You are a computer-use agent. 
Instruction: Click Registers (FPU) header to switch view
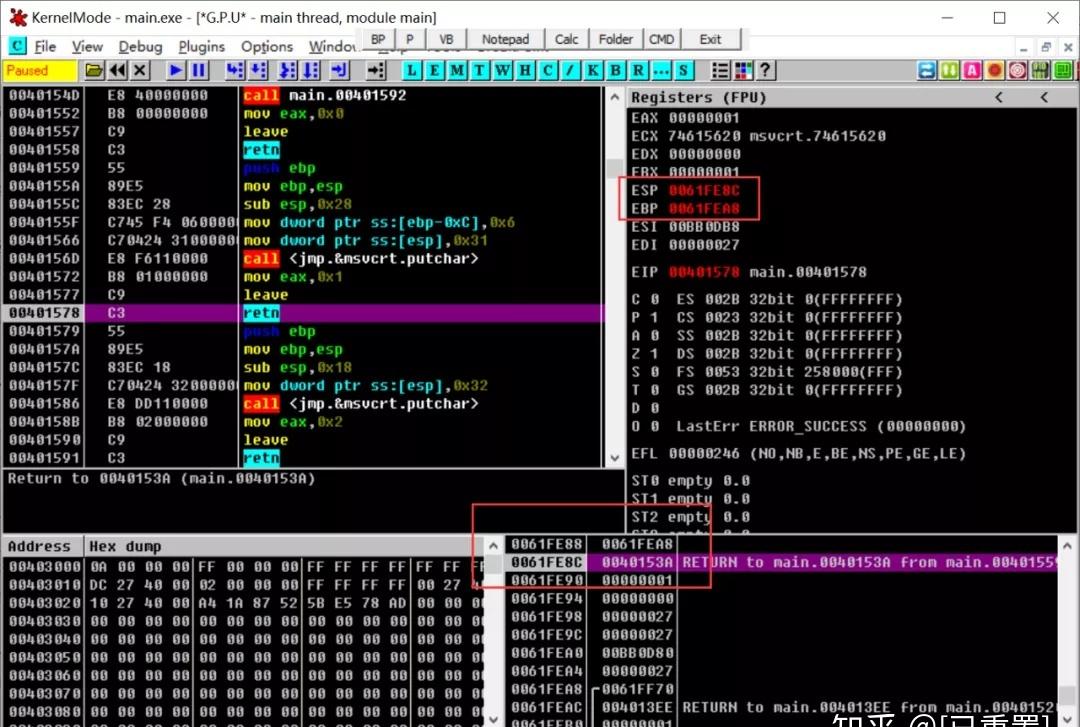pyautogui.click(x=698, y=97)
